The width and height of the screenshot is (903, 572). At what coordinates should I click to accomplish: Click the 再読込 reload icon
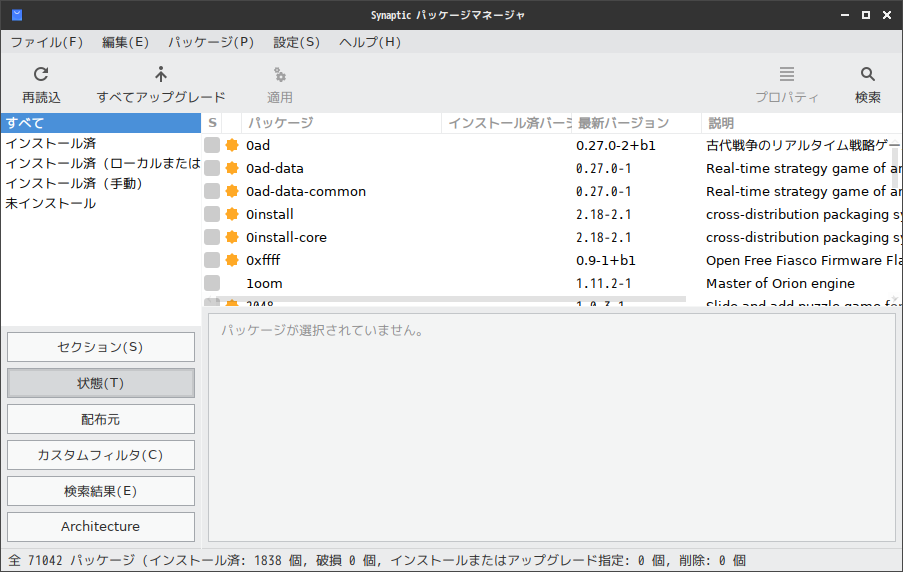click(41, 74)
